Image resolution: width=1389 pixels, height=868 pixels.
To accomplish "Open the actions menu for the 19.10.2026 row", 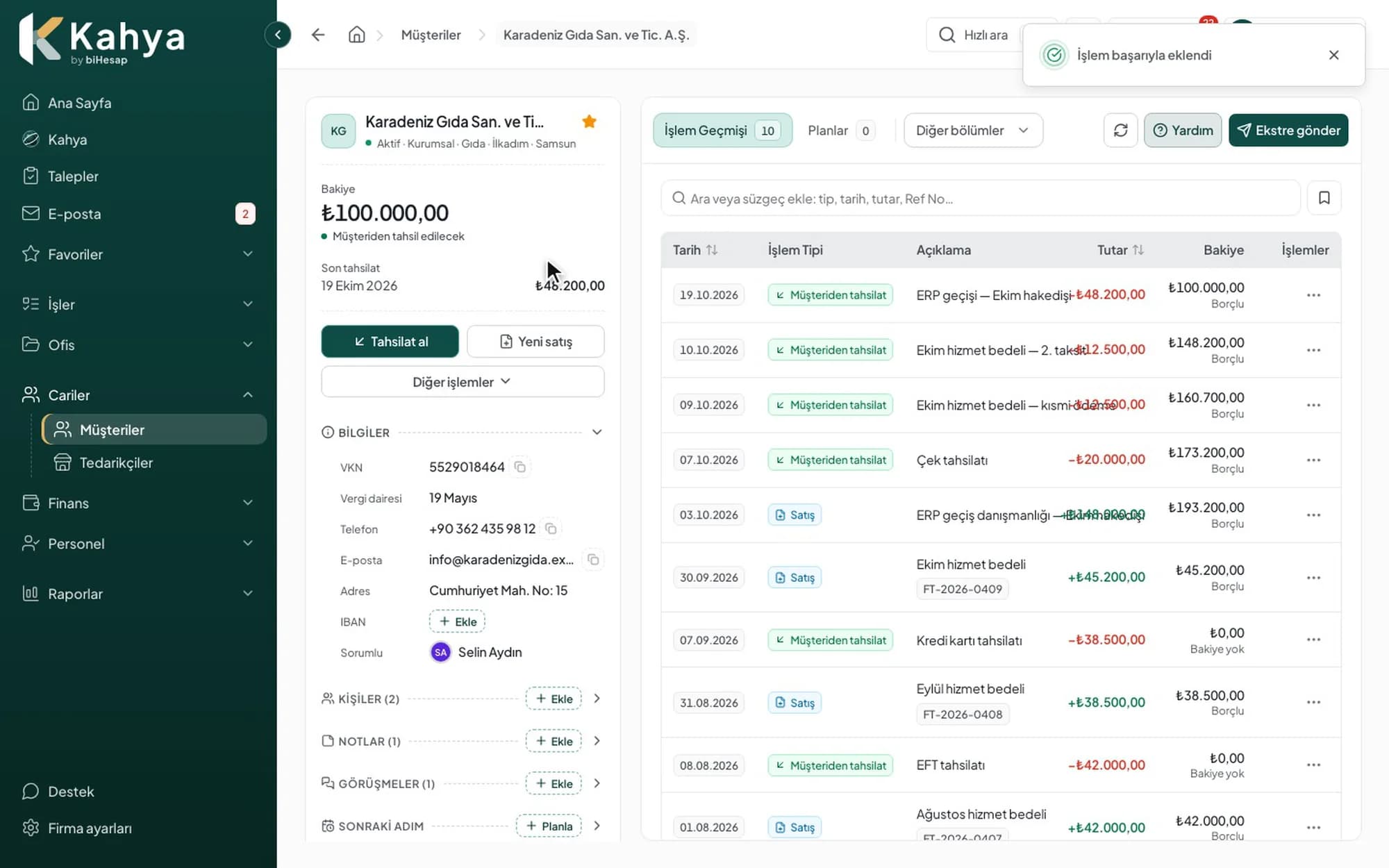I will coord(1313,295).
